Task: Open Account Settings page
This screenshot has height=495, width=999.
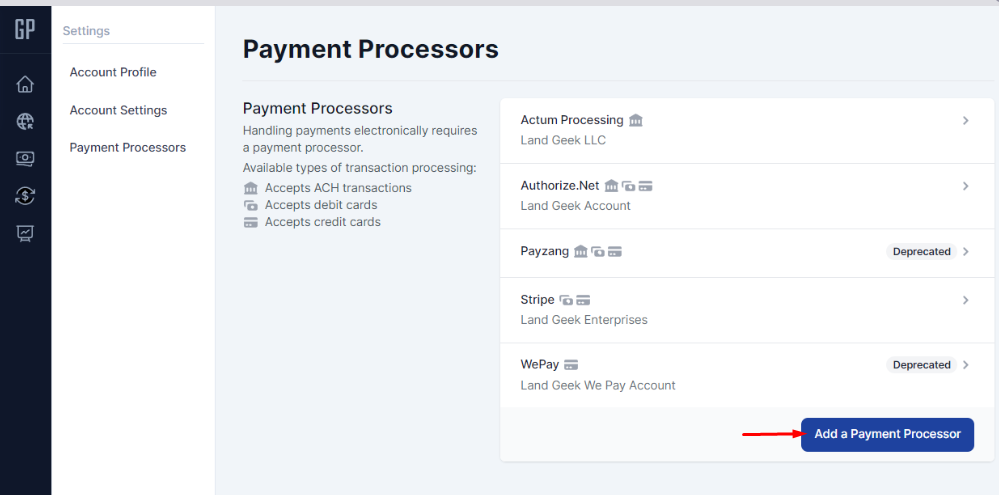Action: (119, 110)
